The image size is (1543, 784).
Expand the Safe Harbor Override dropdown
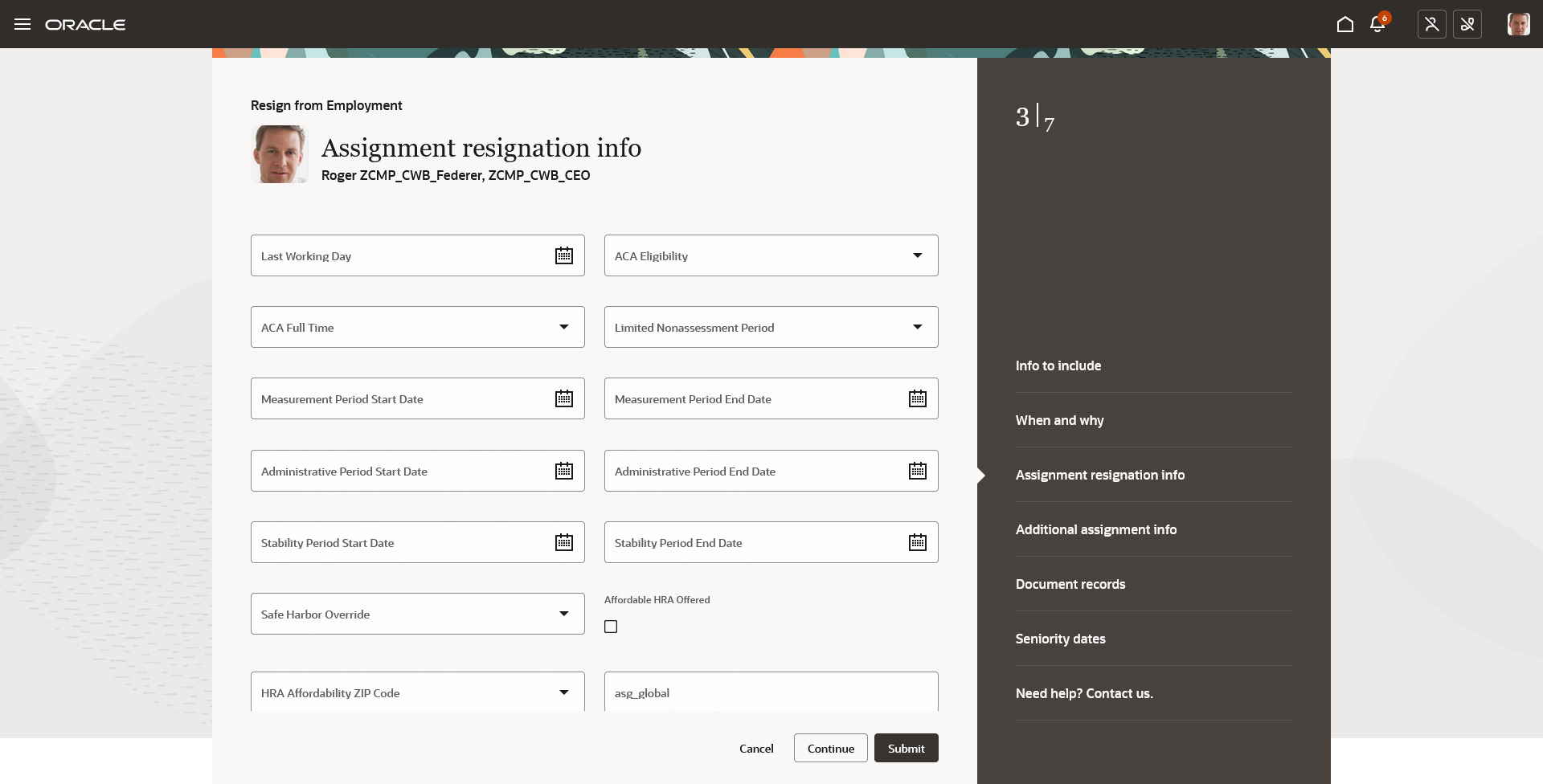(x=563, y=614)
